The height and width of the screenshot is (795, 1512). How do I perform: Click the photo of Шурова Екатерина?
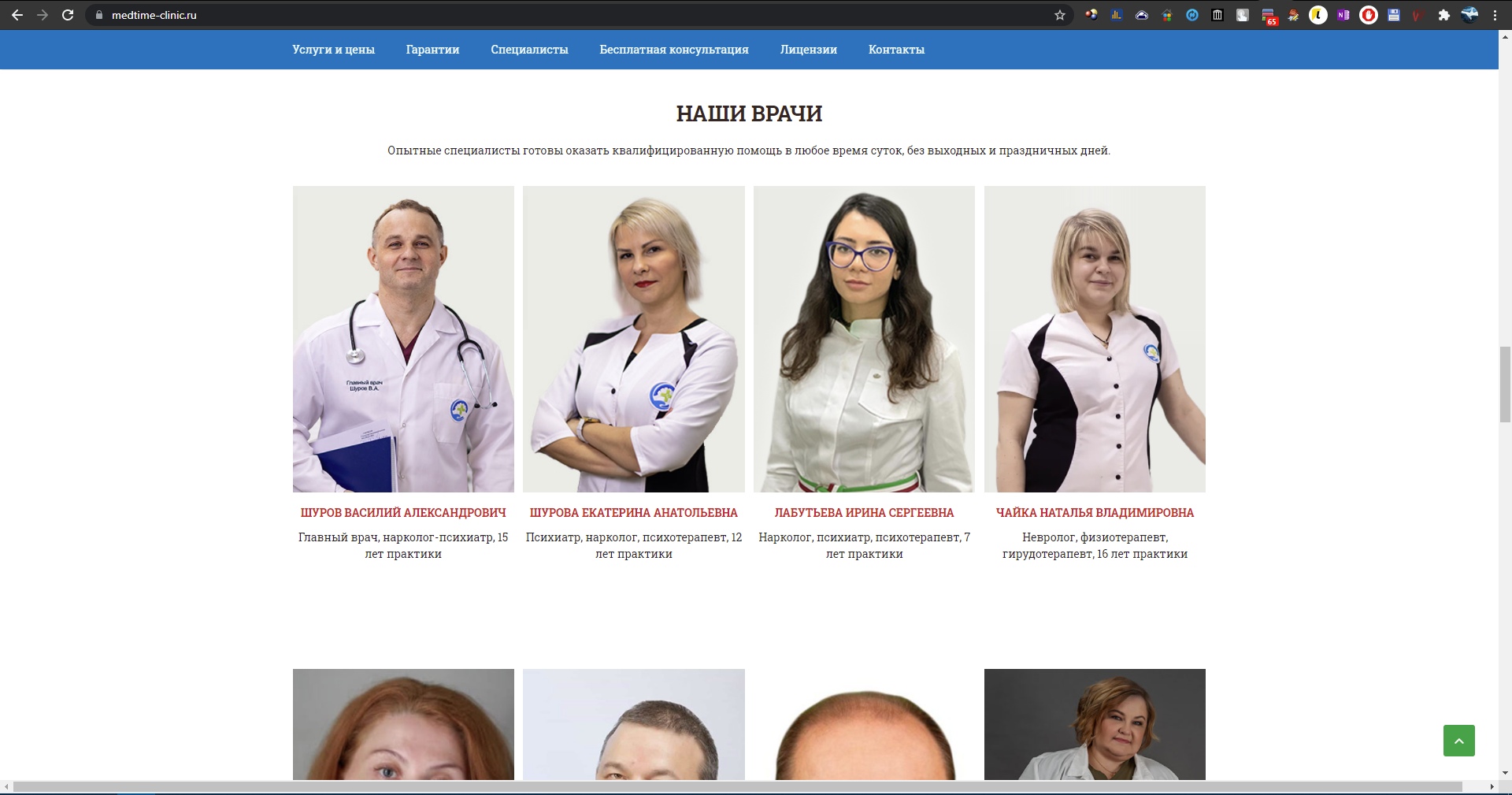pyautogui.click(x=634, y=339)
